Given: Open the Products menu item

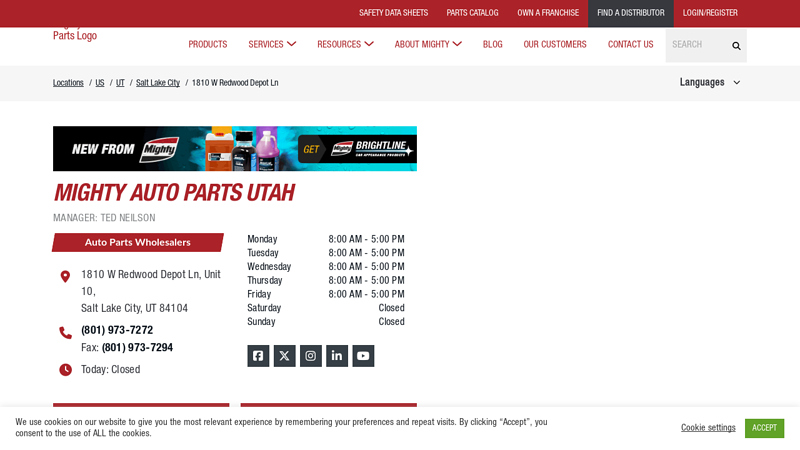Looking at the screenshot, I should 208,44.
